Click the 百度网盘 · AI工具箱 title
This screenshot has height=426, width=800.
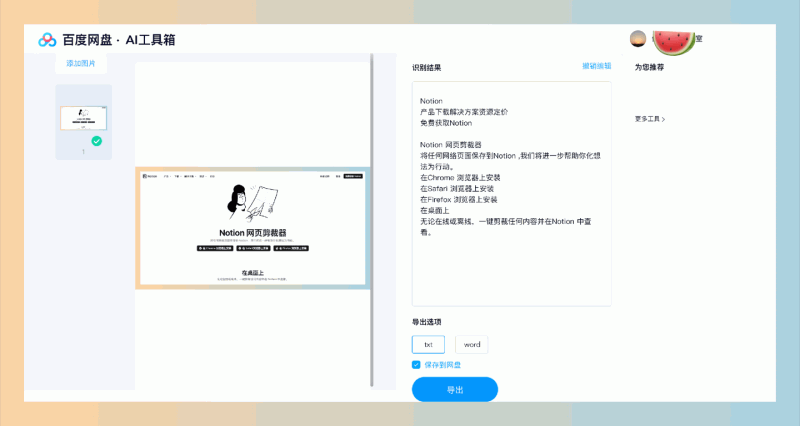click(x=118, y=40)
